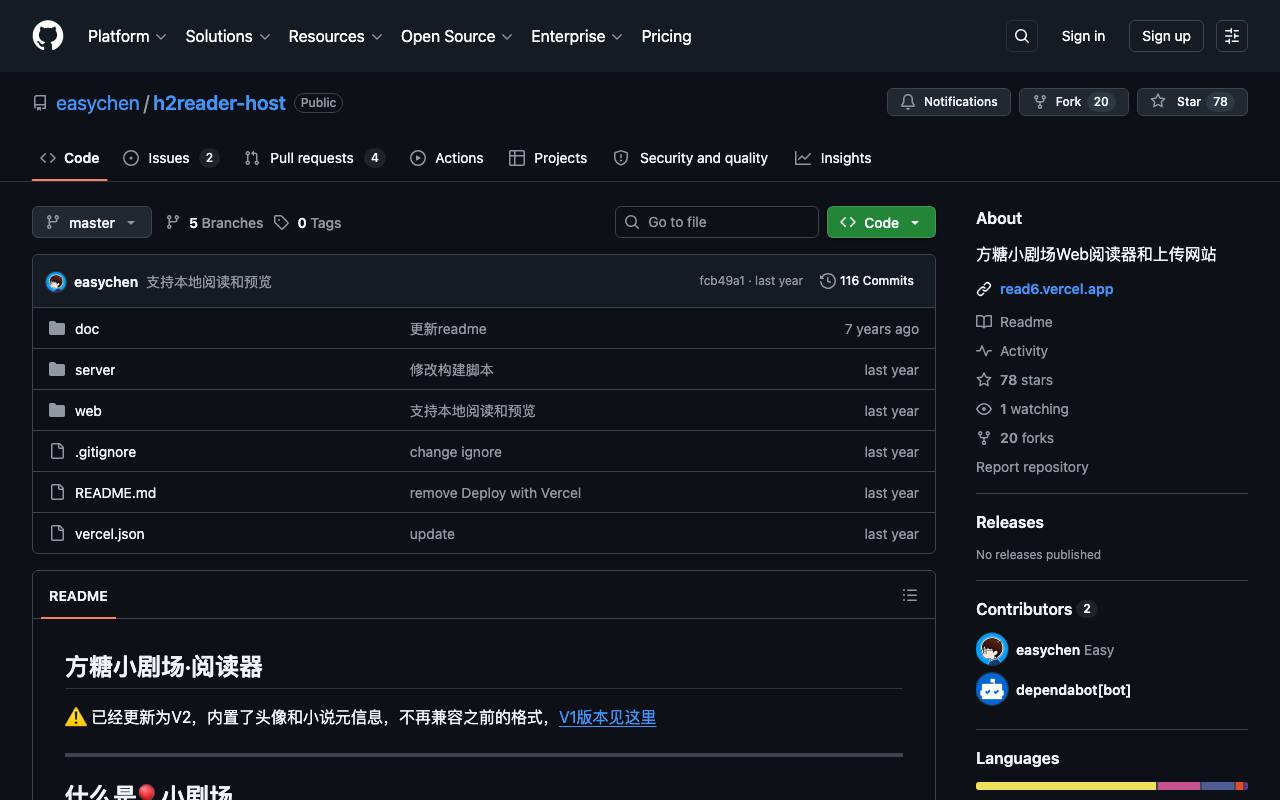Click the Notifications button
Screen dimensions: 1280x800
point(949,102)
